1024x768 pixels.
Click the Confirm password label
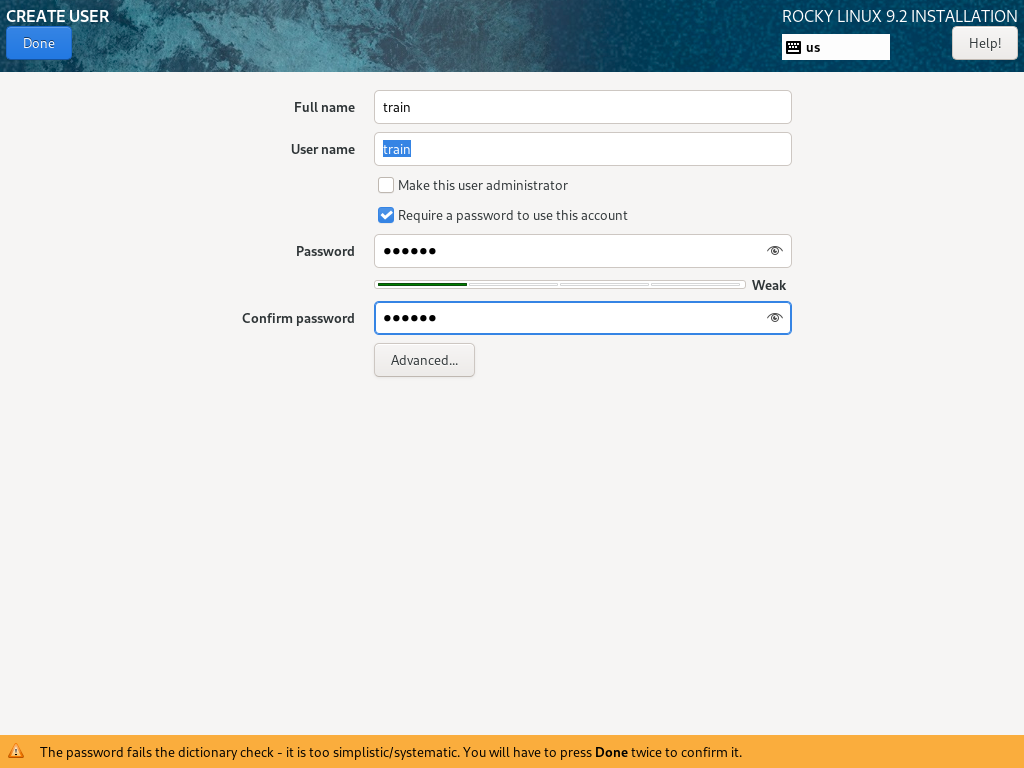coord(298,318)
